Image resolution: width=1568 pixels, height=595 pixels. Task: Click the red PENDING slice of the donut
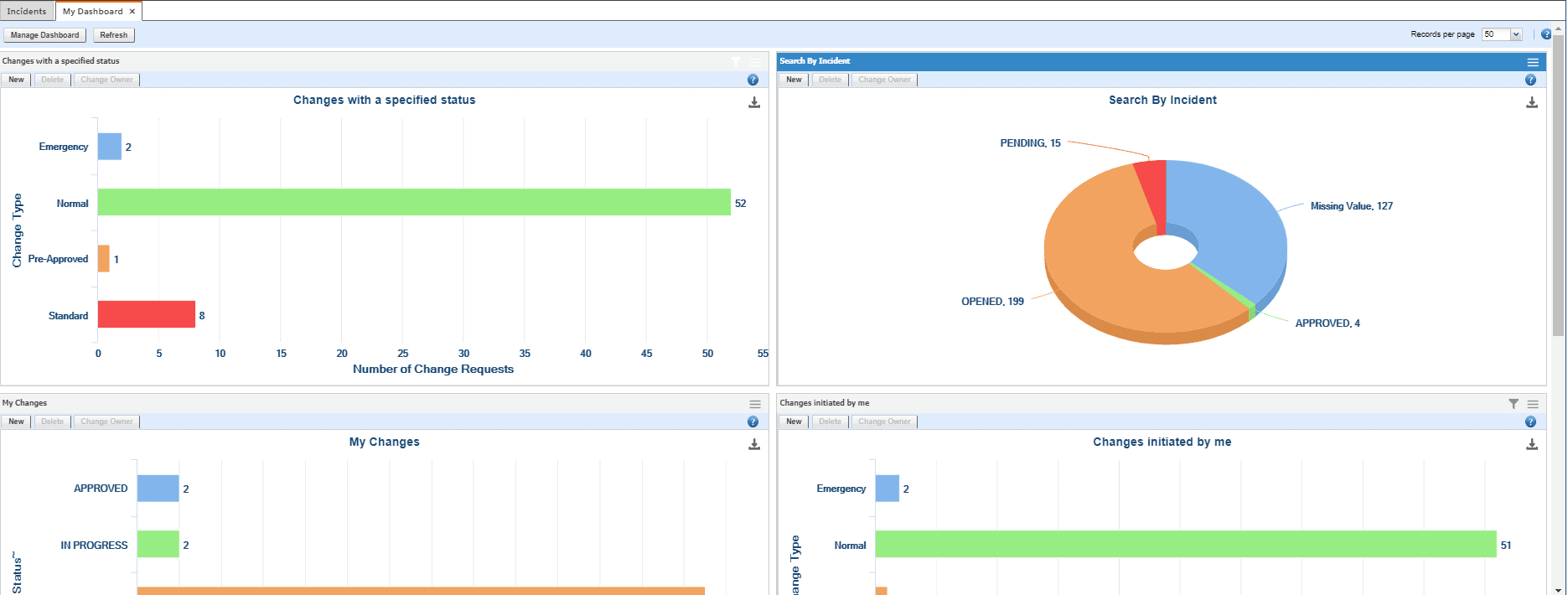[x=1153, y=189]
